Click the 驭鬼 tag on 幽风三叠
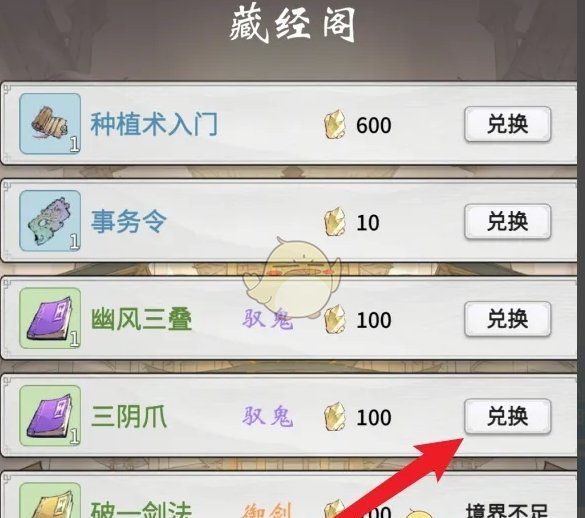 coord(268,319)
